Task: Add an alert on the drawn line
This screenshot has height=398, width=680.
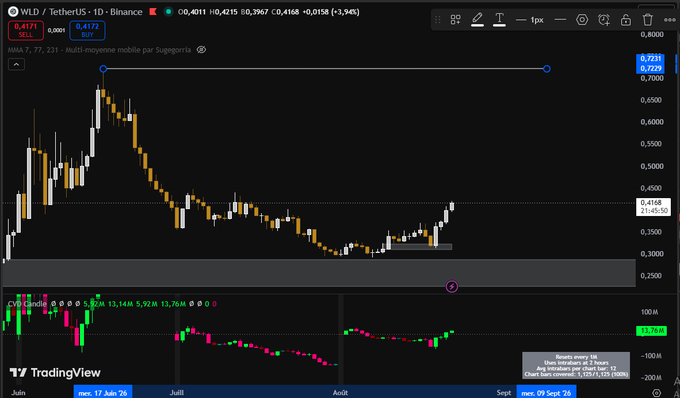Action: coord(604,20)
